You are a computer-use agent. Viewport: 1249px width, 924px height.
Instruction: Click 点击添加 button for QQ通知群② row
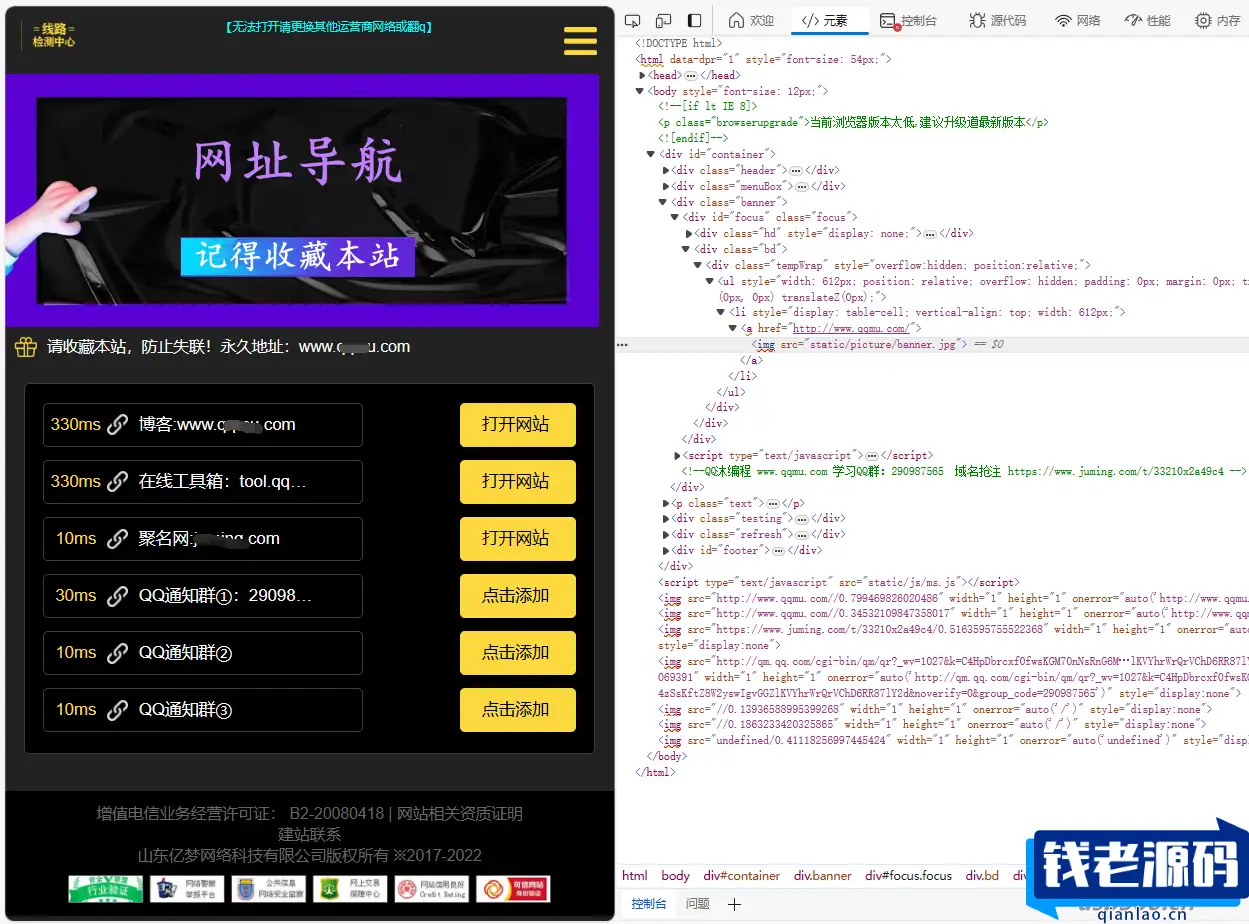point(518,653)
